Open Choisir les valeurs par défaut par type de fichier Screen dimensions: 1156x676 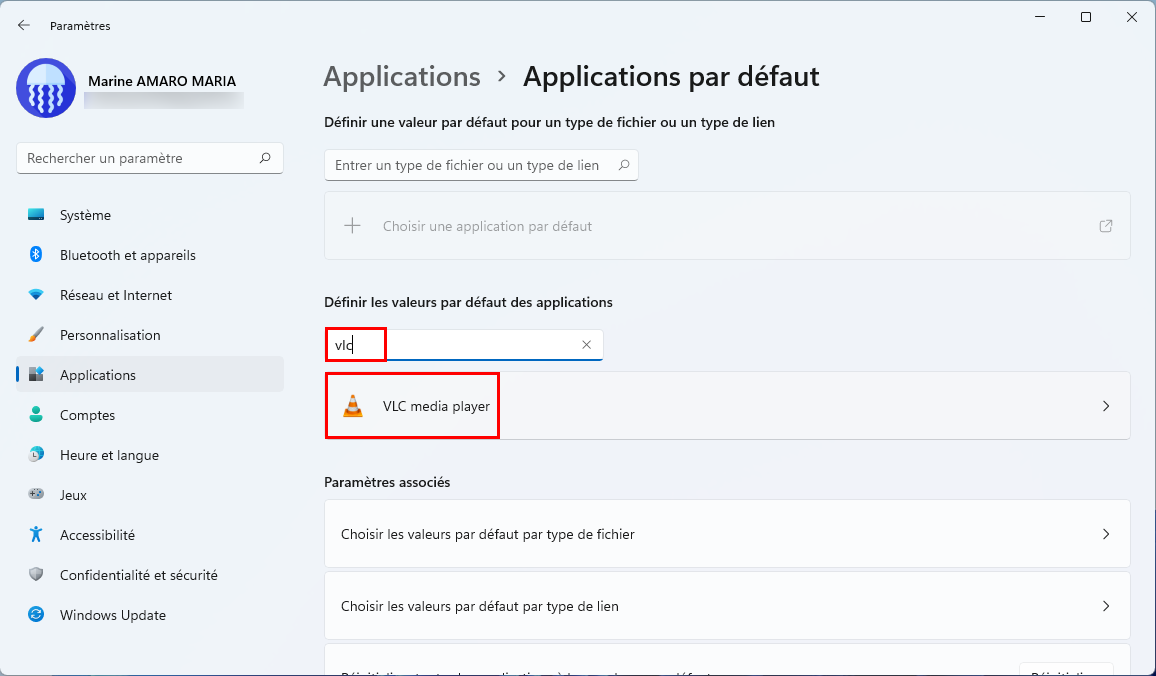pos(727,534)
